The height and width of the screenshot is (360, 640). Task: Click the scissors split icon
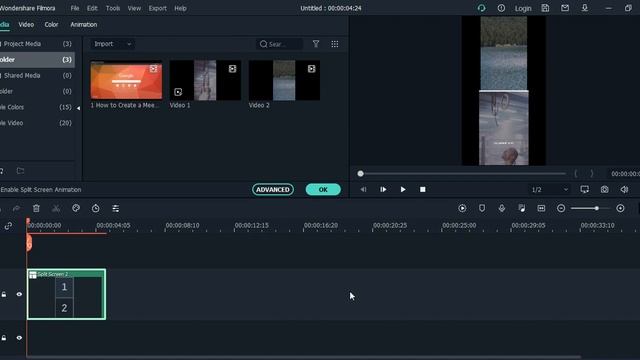[x=56, y=209]
